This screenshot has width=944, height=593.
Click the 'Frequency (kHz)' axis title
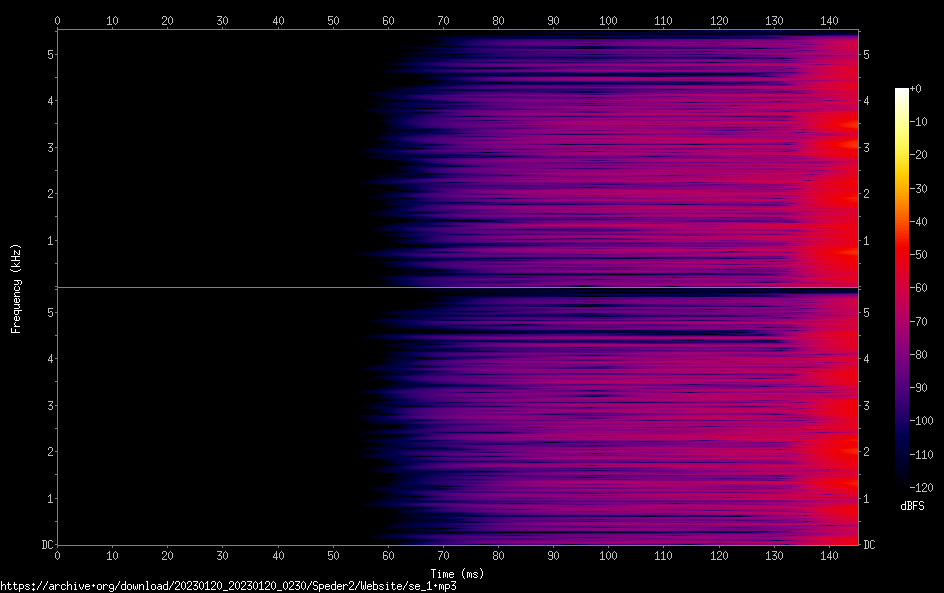pyautogui.click(x=16, y=287)
